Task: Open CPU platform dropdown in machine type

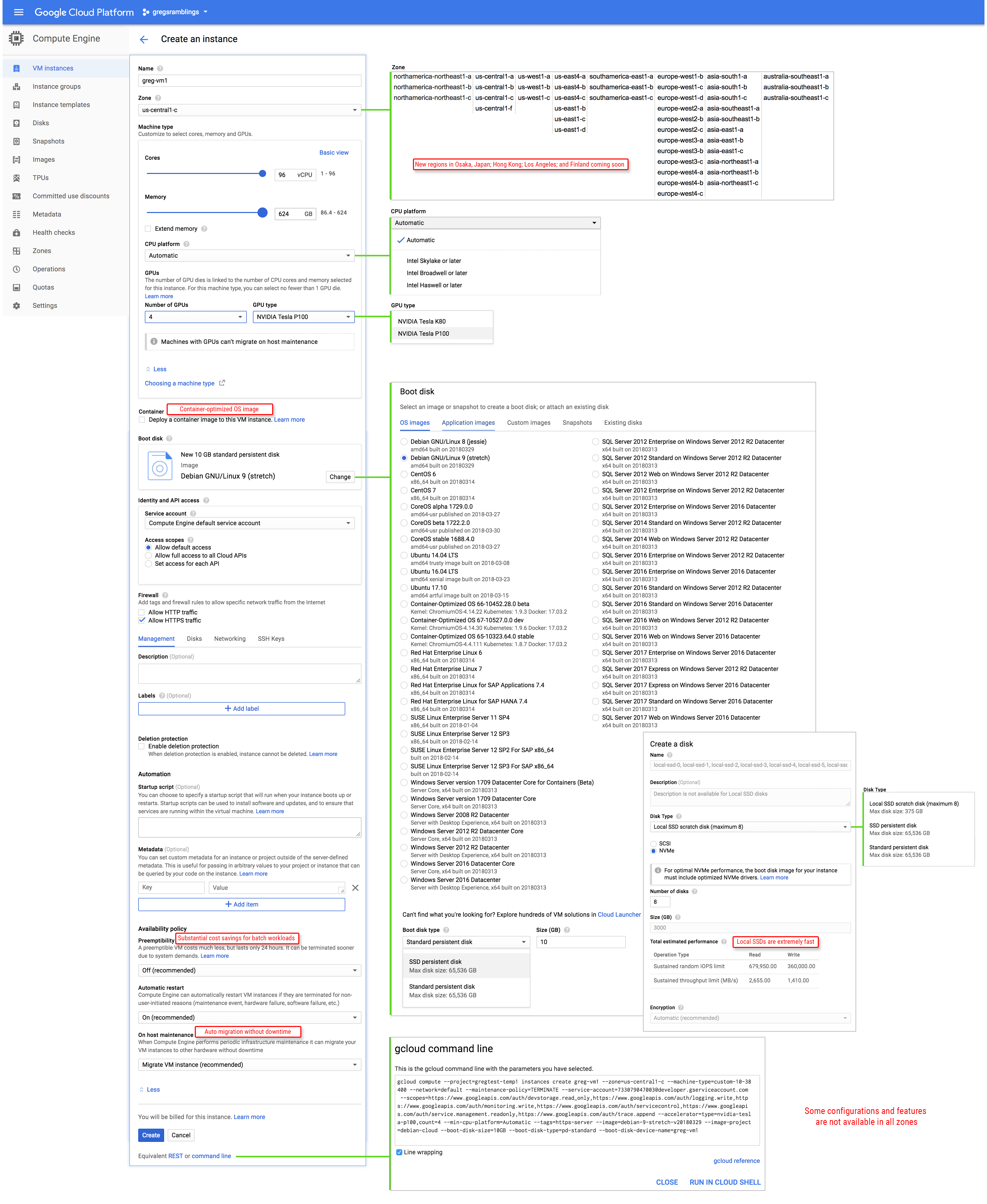Action: (250, 256)
